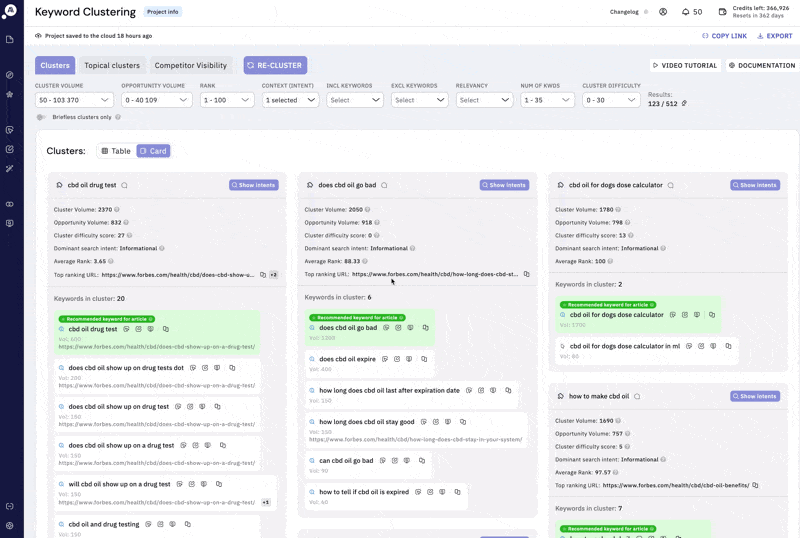Open DOCUMENTATION

point(762,65)
